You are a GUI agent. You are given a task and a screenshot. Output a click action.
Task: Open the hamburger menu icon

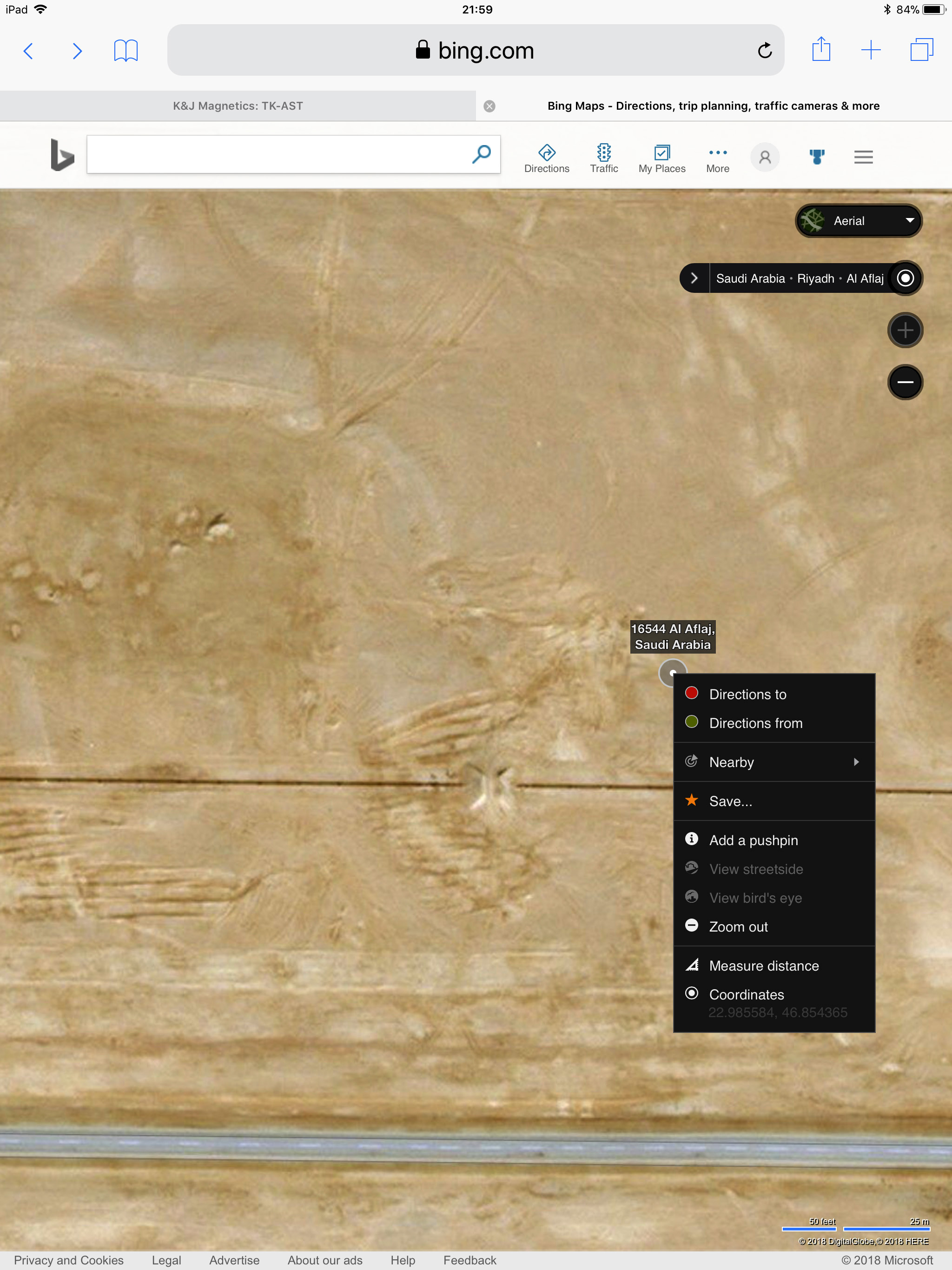point(863,157)
